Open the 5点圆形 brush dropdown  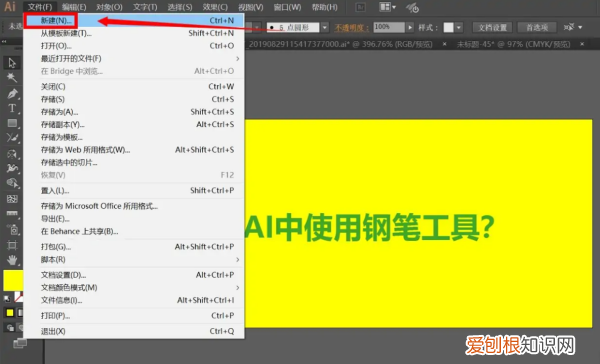pos(324,28)
